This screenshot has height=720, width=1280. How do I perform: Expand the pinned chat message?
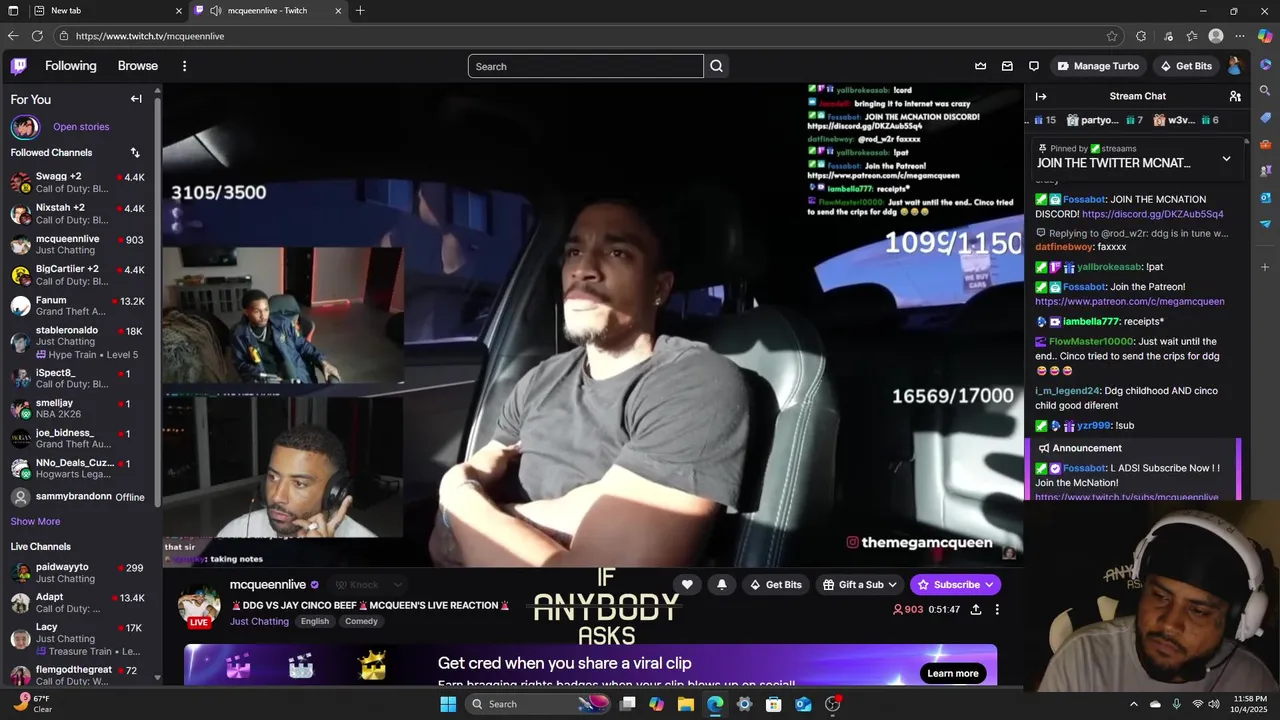tap(1226, 159)
